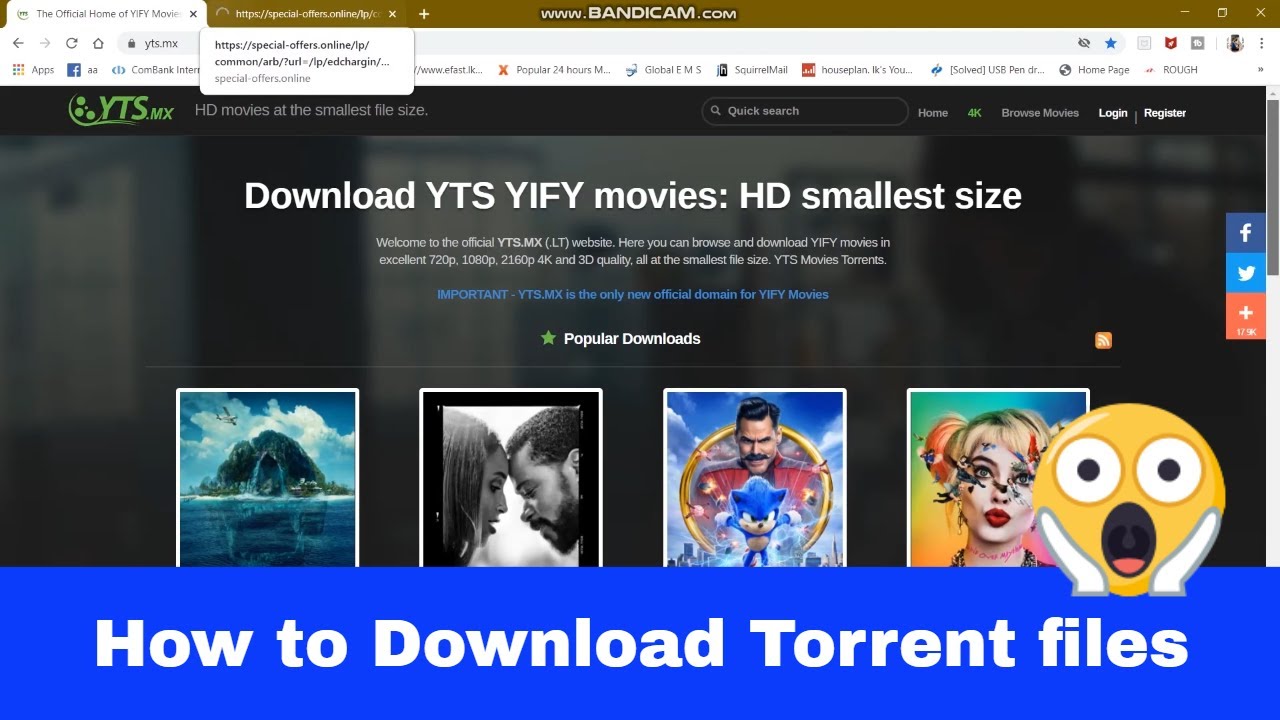Minimize the Chrome window
The image size is (1280, 720).
click(x=1185, y=13)
